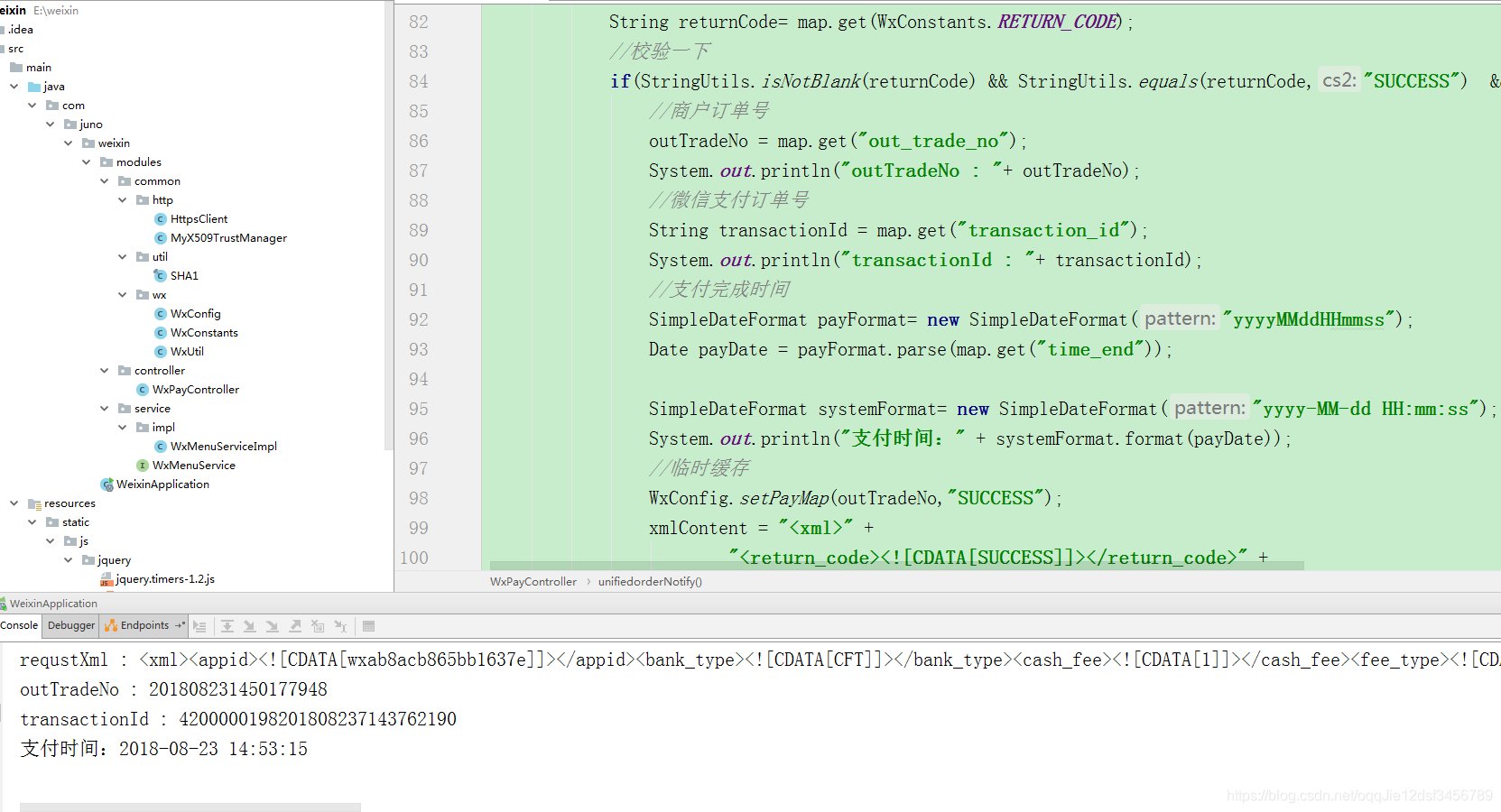Click WxPayController class icon
This screenshot has height=812, width=1501.
(x=143, y=390)
